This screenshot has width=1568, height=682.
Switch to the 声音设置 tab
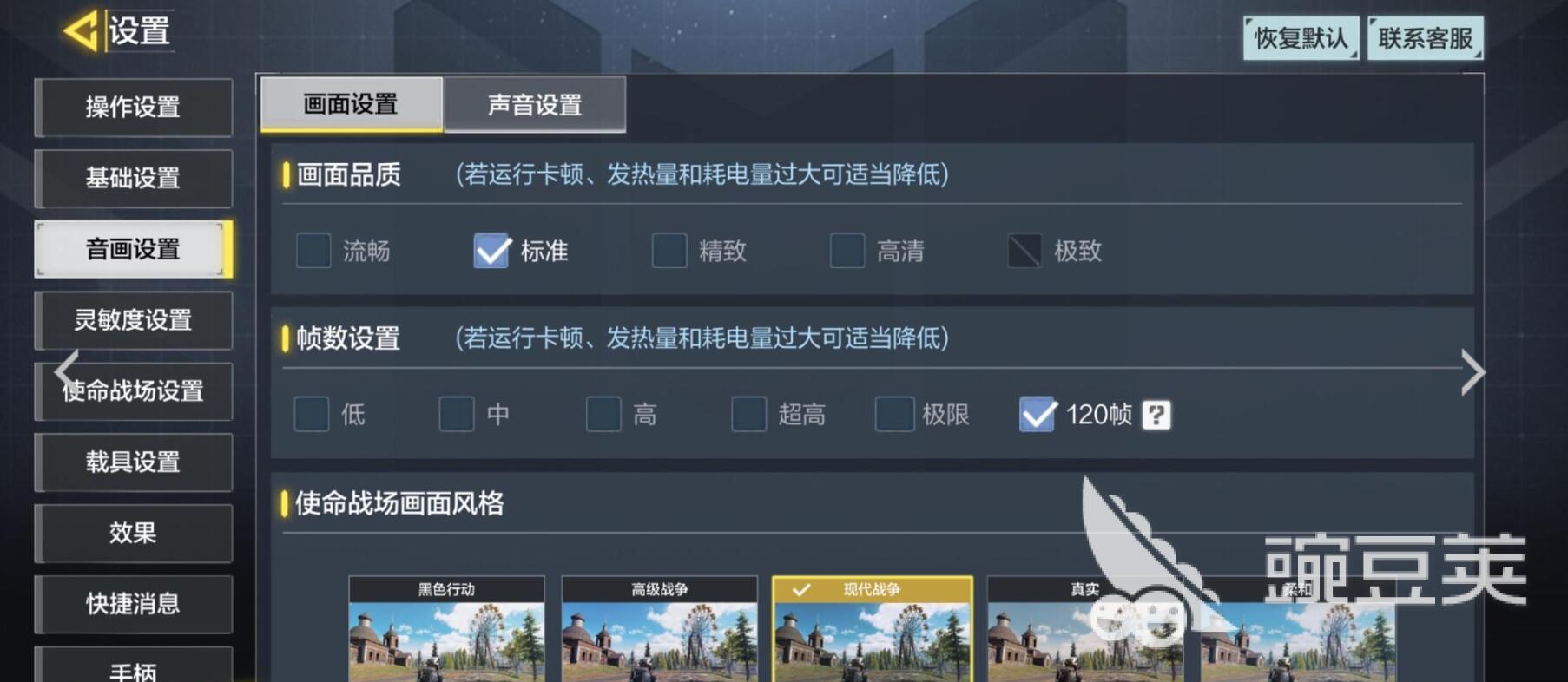[535, 105]
